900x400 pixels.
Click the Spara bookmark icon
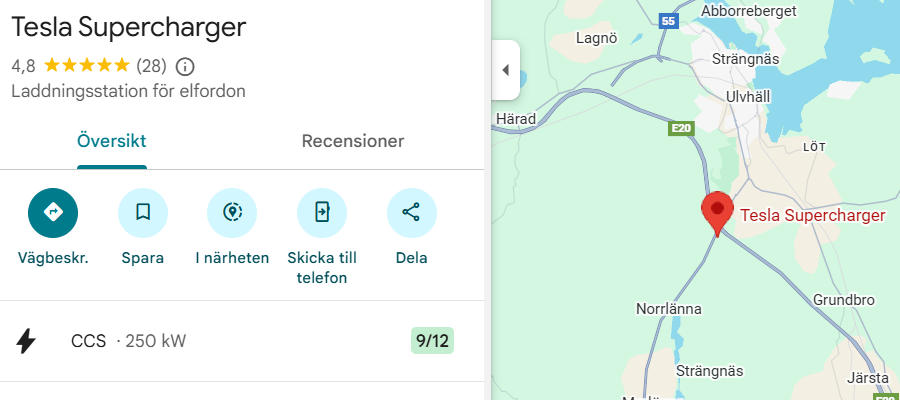click(142, 212)
